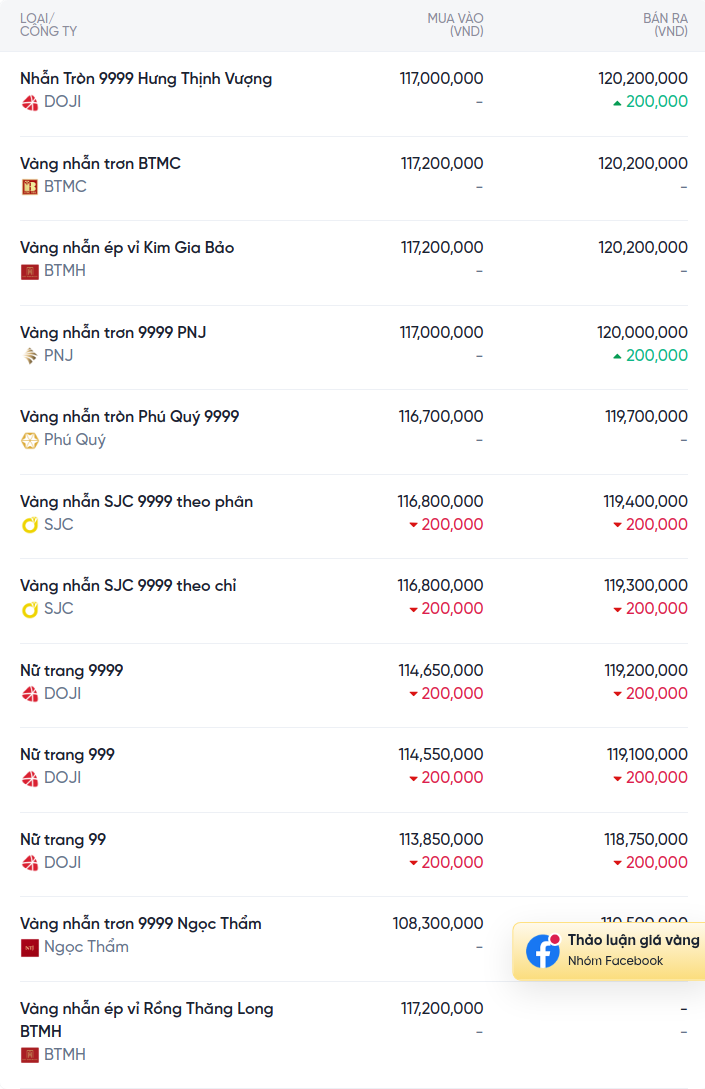Click 'Nữ trang 99' product name
The height and width of the screenshot is (1089, 705).
coord(63,840)
